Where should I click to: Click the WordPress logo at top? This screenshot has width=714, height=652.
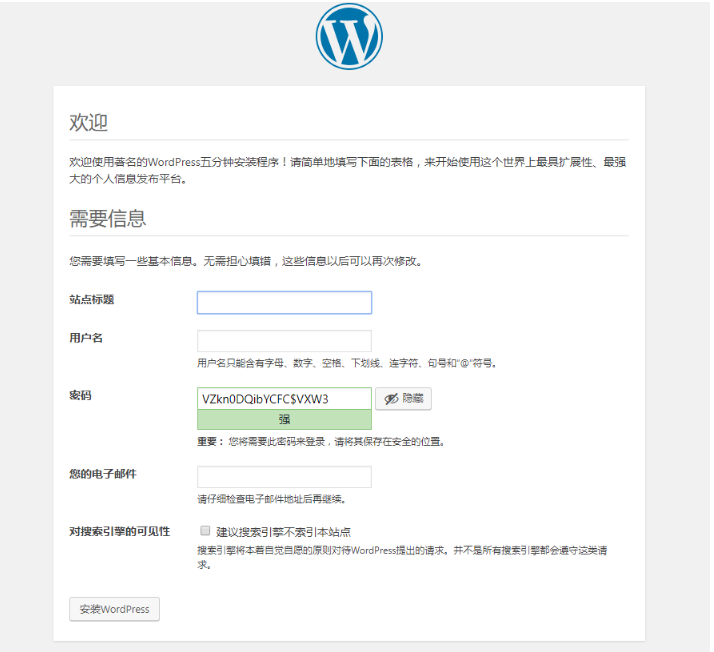[x=349, y=36]
